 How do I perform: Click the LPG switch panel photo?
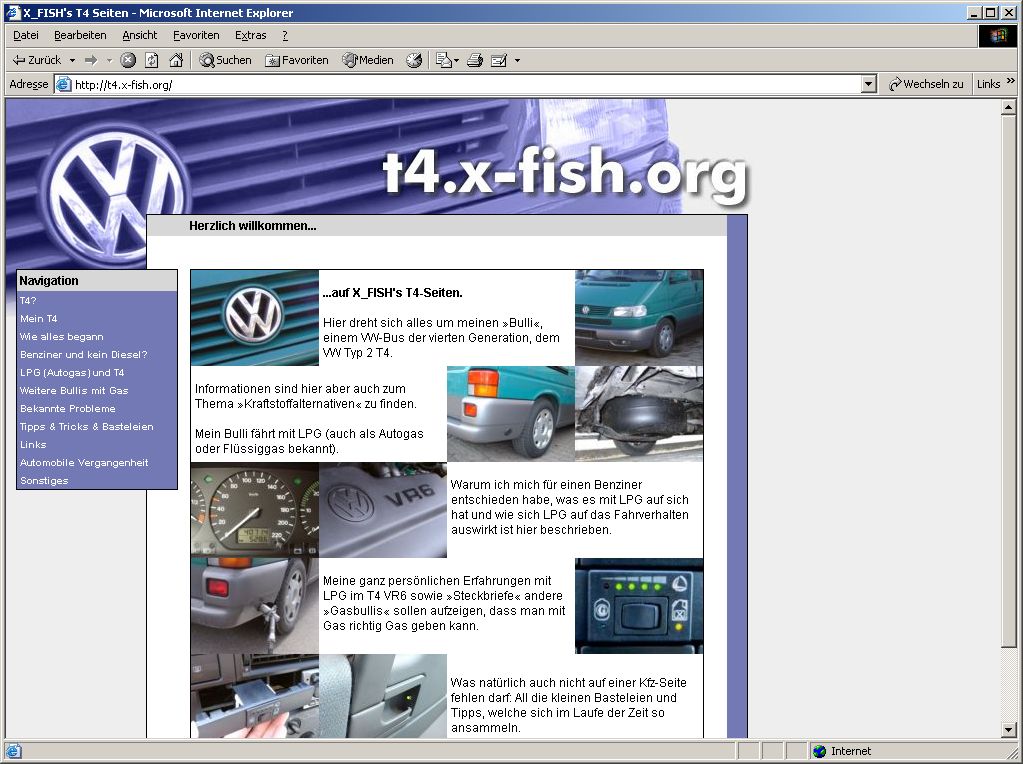pos(639,605)
